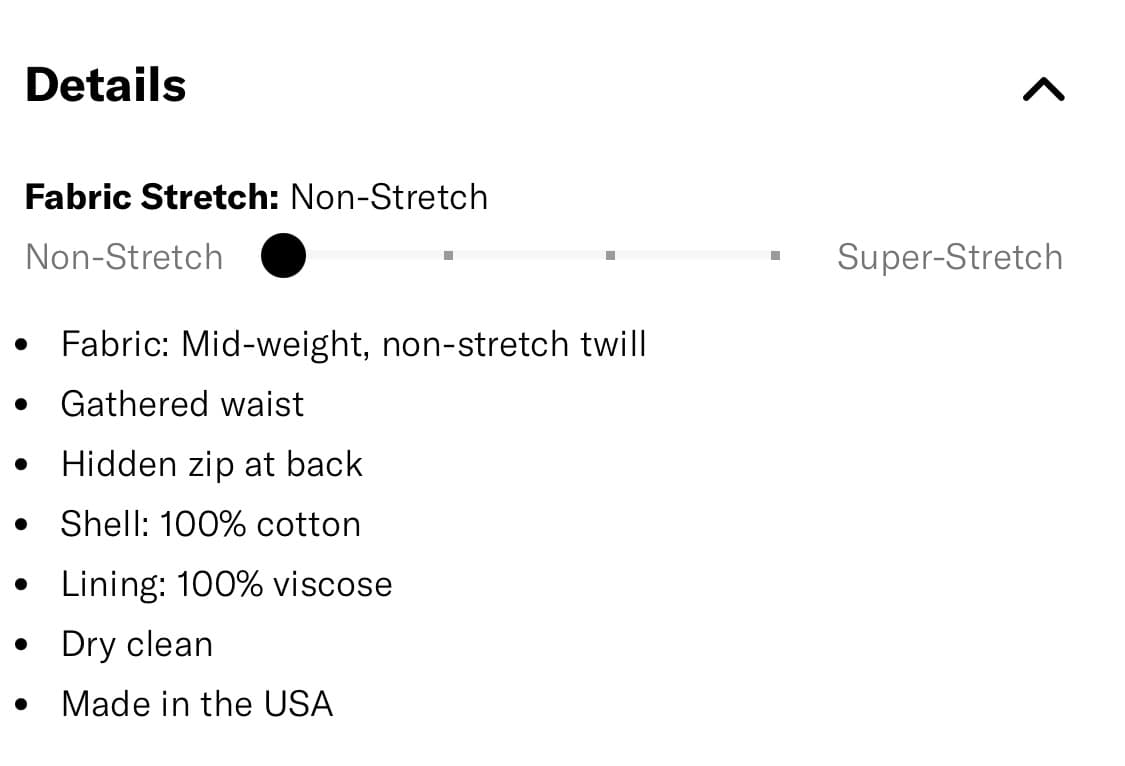
Task: Click slider tick mark closest to Super-Stretch
Action: click(x=775, y=256)
